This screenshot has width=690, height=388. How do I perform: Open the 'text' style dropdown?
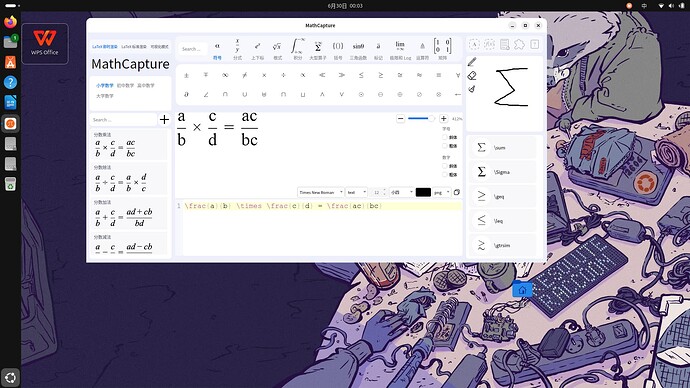click(x=356, y=192)
